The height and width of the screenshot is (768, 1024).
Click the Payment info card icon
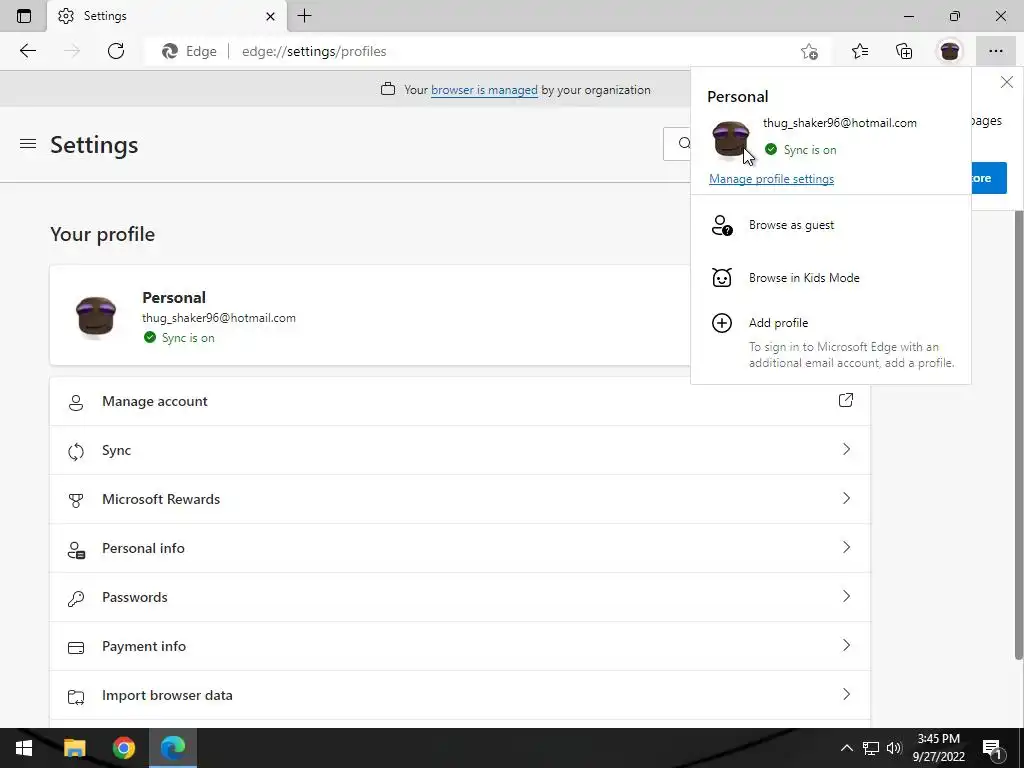click(x=76, y=648)
